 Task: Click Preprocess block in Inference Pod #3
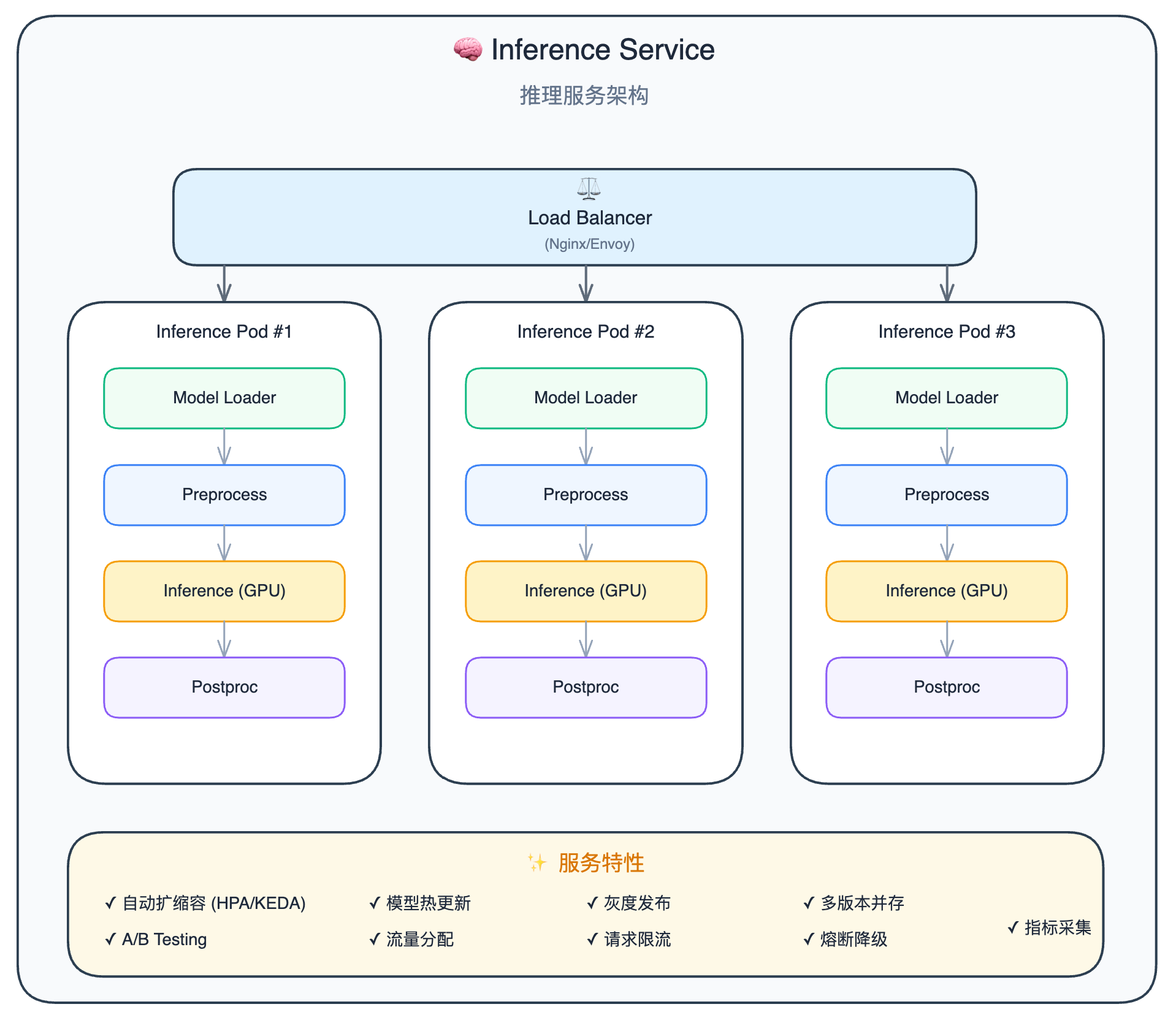tap(947, 495)
